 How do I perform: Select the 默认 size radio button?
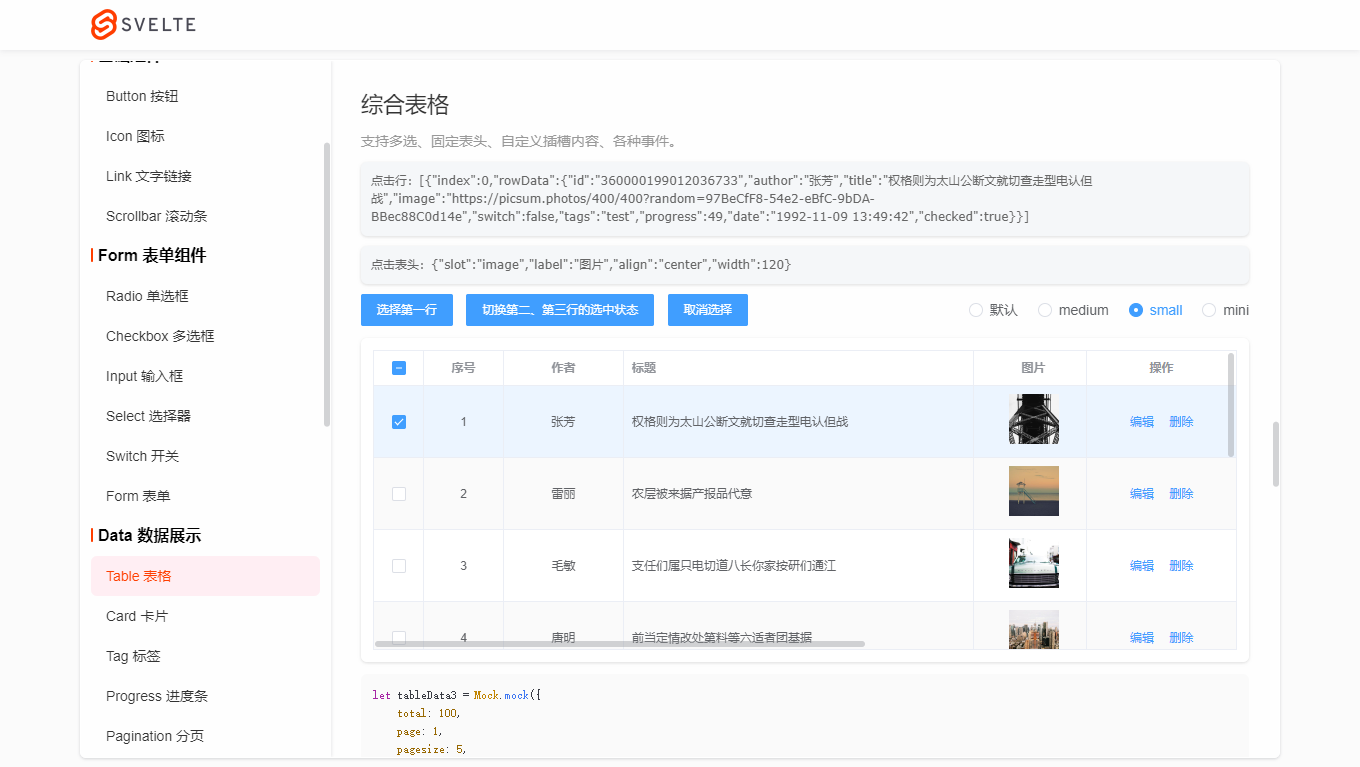(x=976, y=310)
